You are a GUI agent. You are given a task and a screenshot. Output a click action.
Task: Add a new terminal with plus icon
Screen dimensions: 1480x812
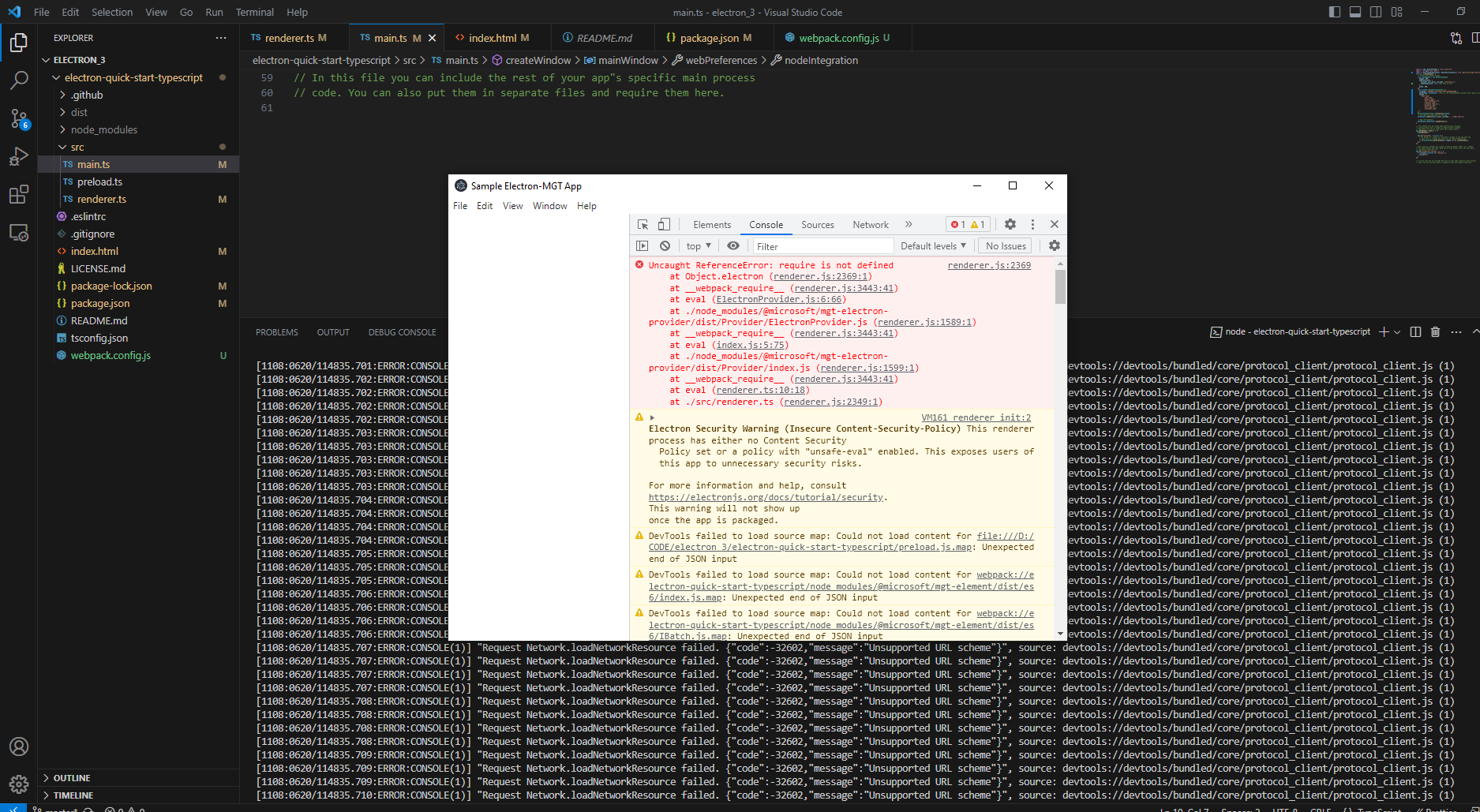1383,331
